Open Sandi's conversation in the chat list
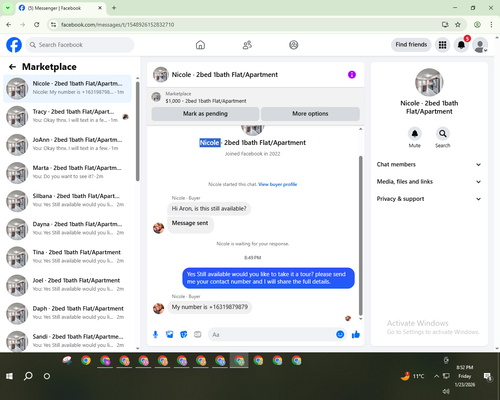The height and width of the screenshot is (400, 500). pos(67,341)
